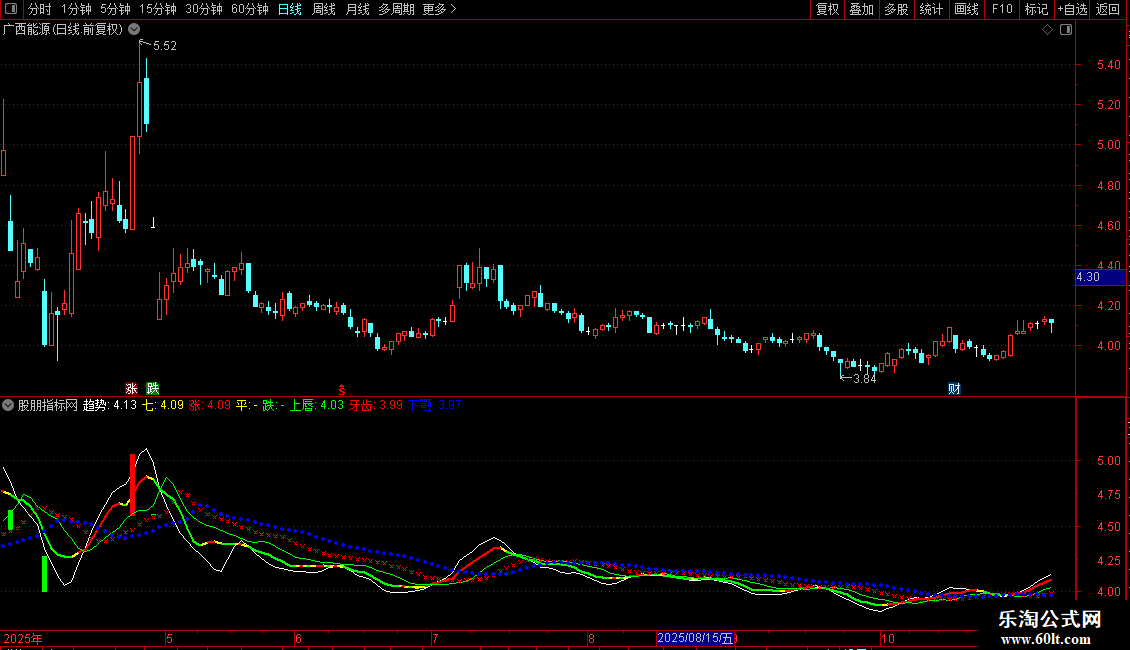The width and height of the screenshot is (1130, 650).
Task: Switch to 分时 view
Action: pos(40,9)
